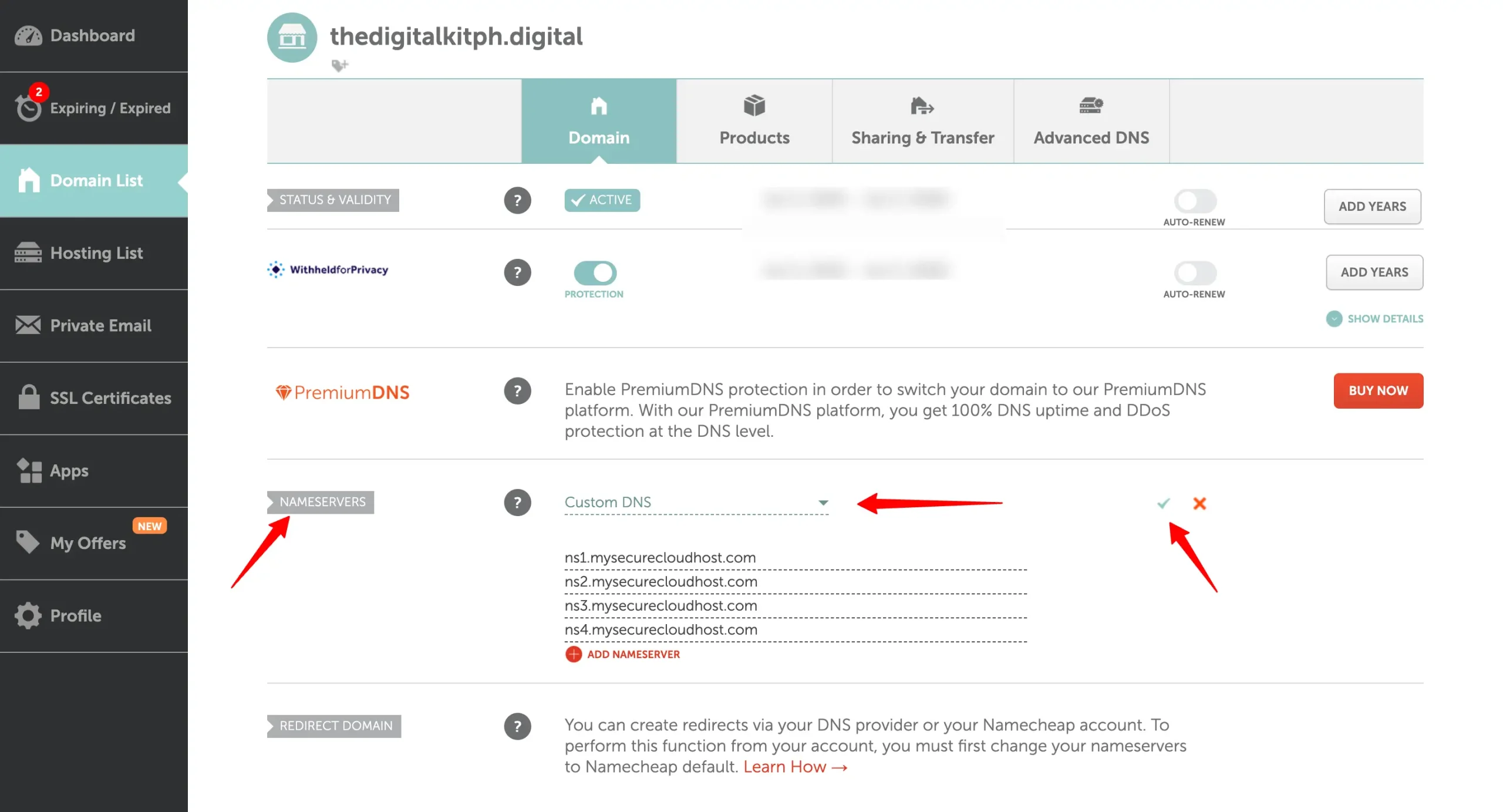
Task: Click the help icon next to PremiumDNS
Action: [517, 391]
